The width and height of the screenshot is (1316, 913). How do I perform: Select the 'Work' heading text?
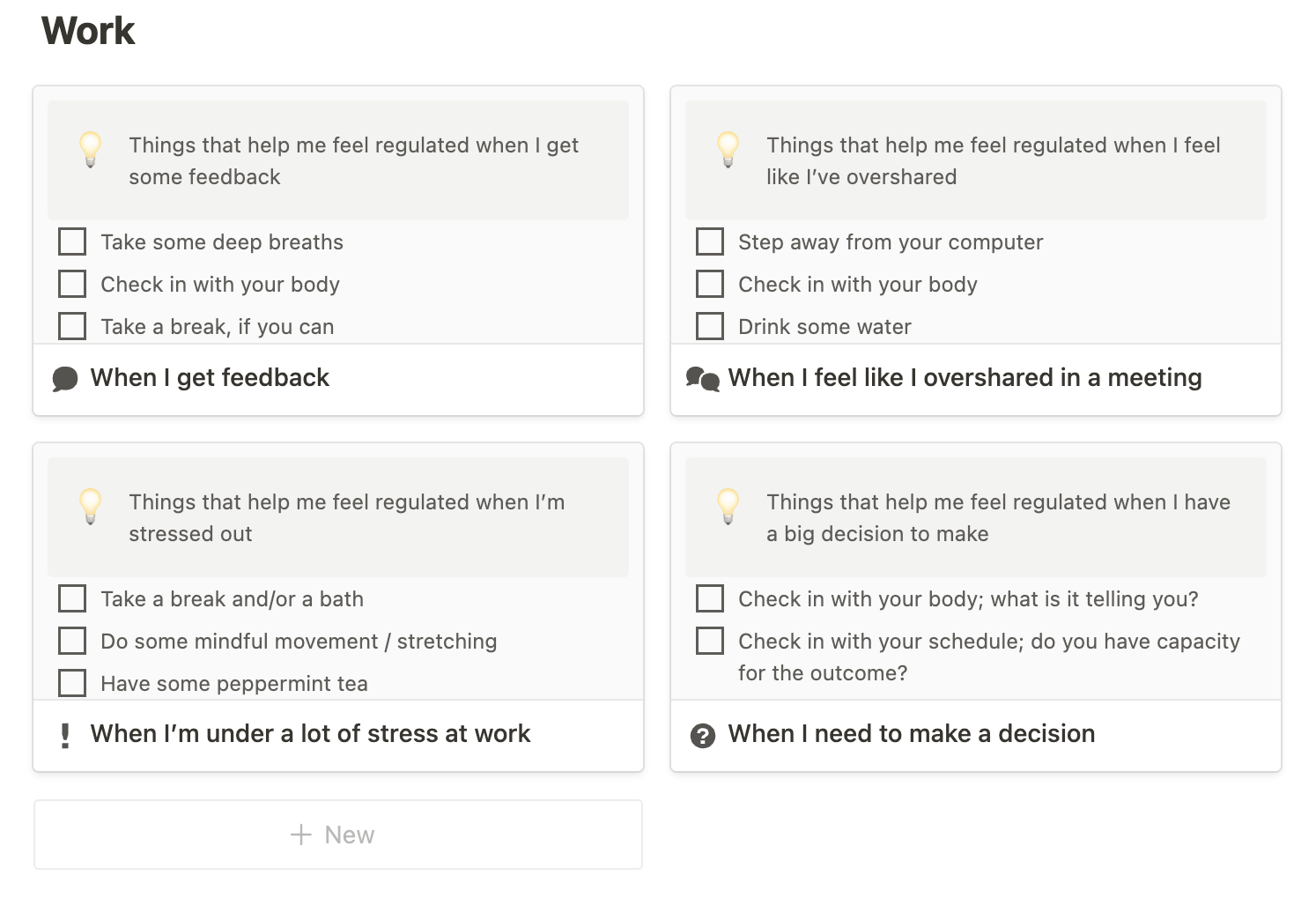pos(88,31)
